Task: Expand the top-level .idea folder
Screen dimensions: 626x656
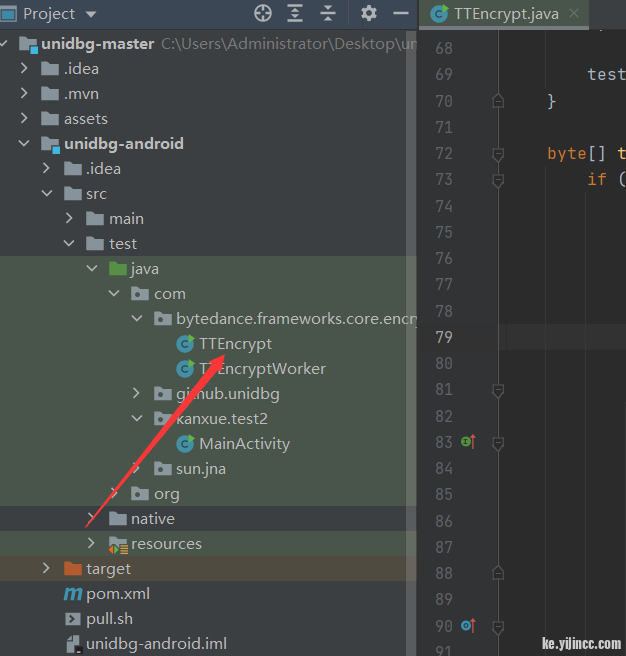Action: [x=24, y=69]
